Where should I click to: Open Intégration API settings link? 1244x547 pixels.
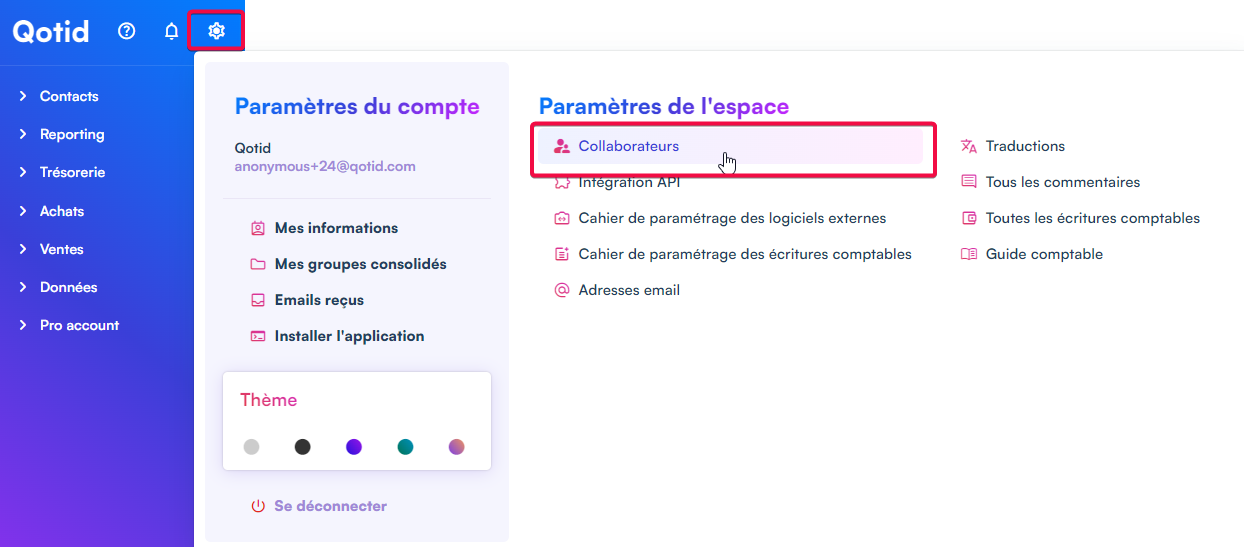pos(629,183)
